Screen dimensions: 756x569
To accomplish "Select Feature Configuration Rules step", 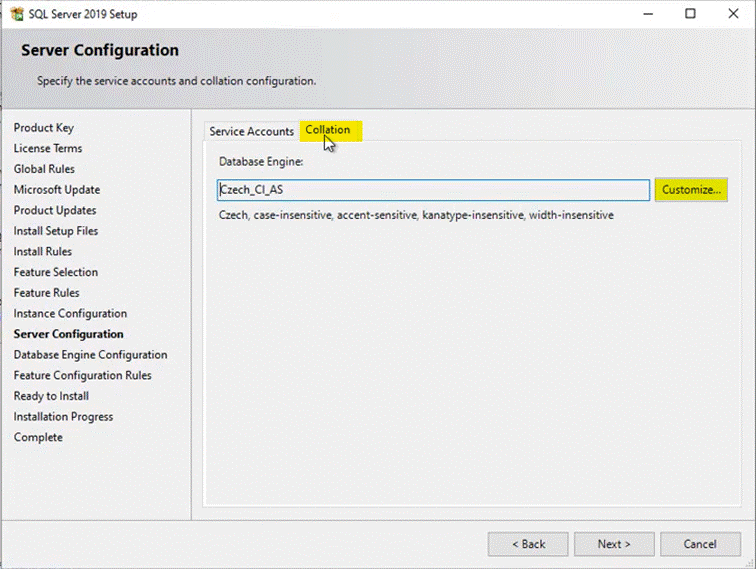I will (82, 376).
